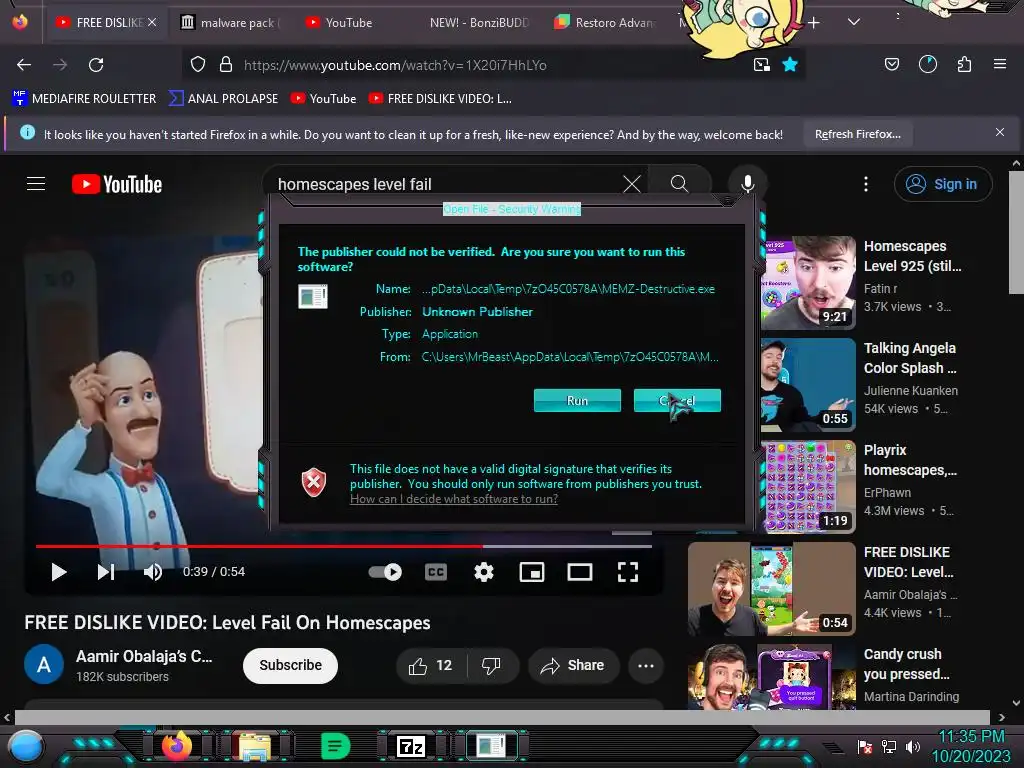The height and width of the screenshot is (768, 1024).
Task: Open Playrix homescapes video thumbnail
Action: [x=808, y=487]
